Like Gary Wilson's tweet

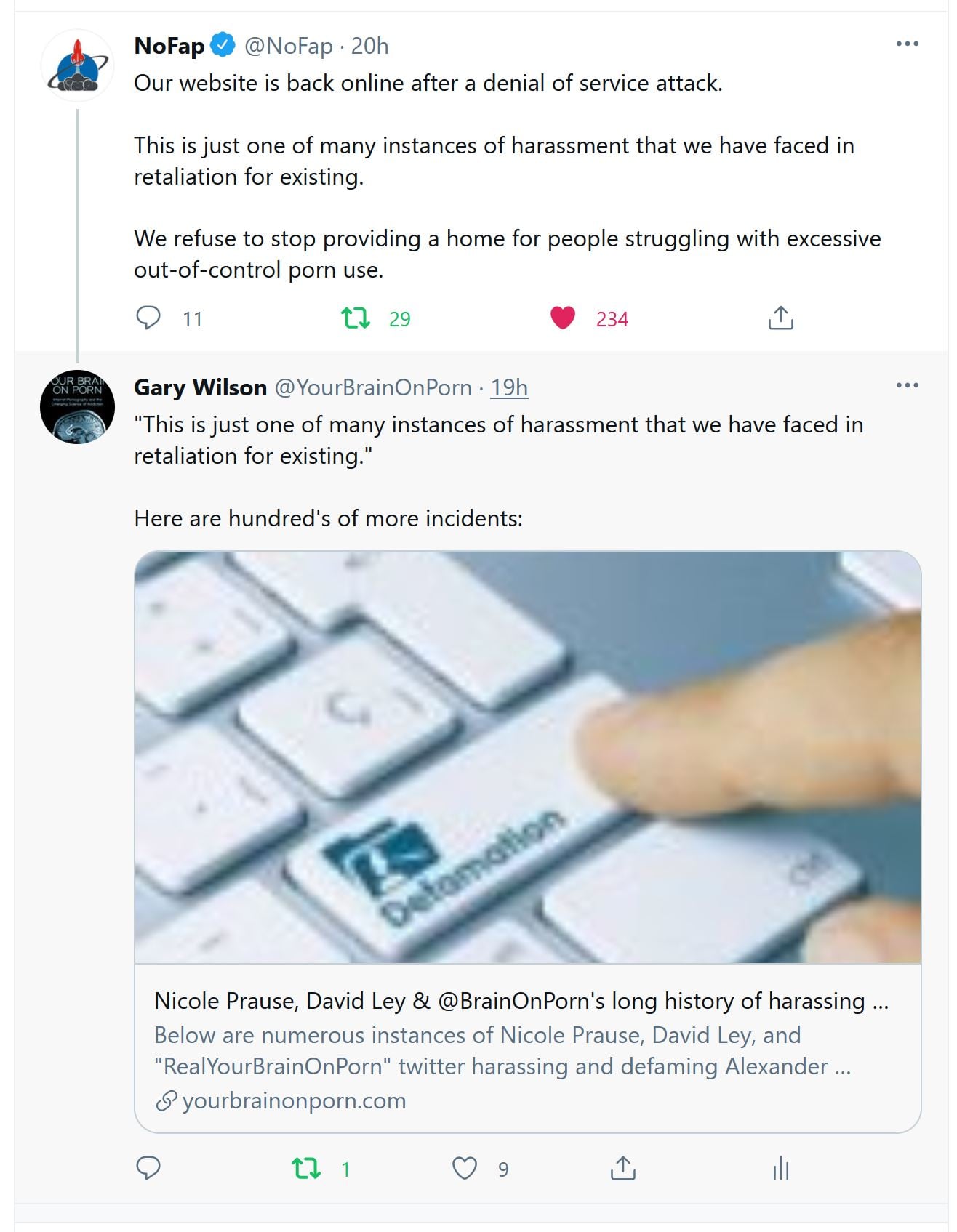[x=465, y=1168]
